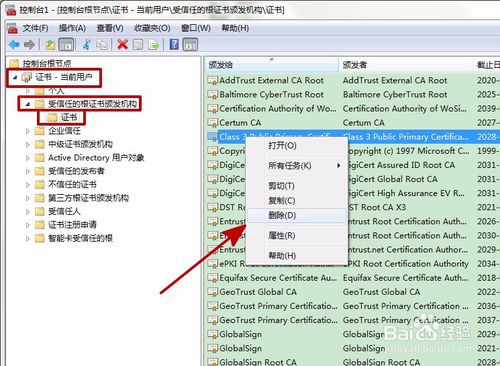
Task: Click the Copy toolbar icon
Action: click(102, 44)
